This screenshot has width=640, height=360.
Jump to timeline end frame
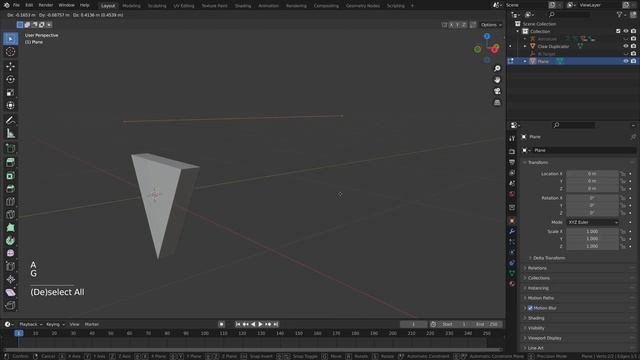276,324
